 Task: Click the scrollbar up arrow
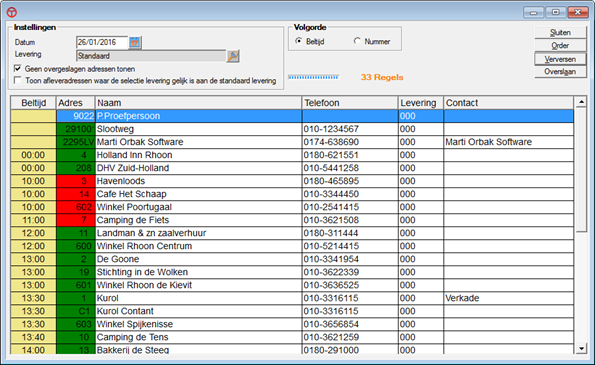click(x=581, y=102)
